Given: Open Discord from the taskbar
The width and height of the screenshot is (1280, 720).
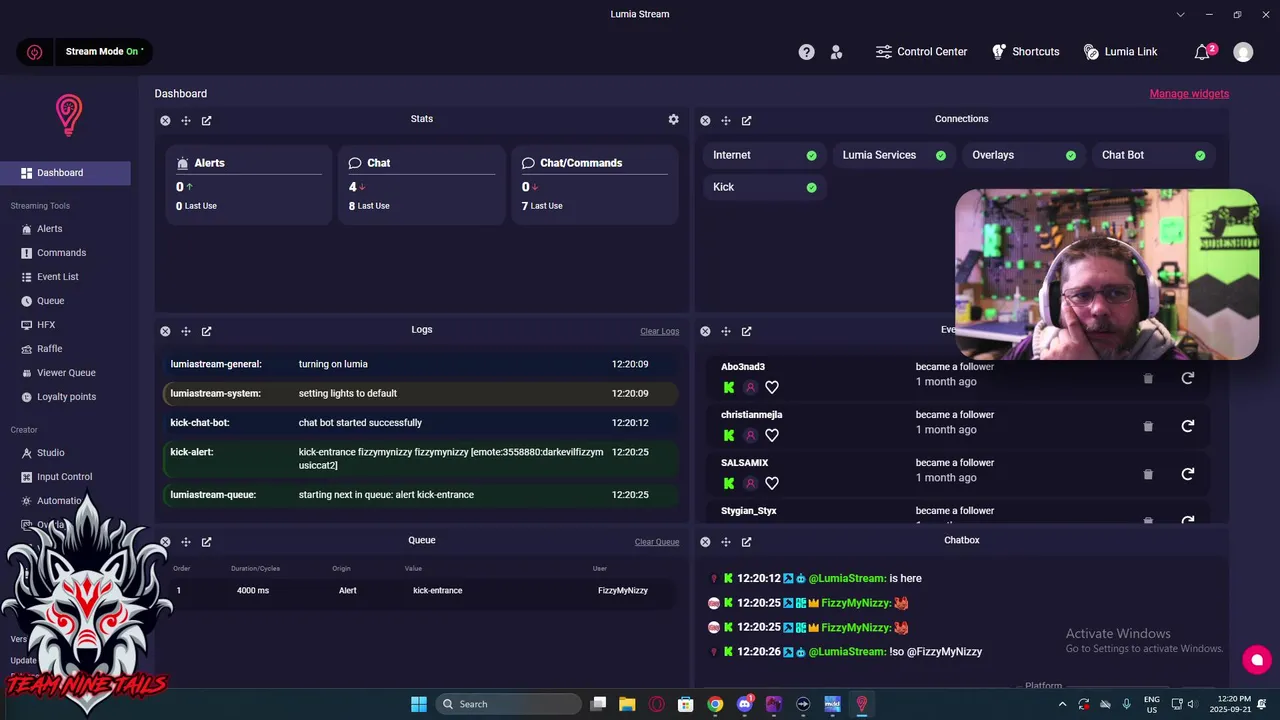Looking at the screenshot, I should coord(744,704).
